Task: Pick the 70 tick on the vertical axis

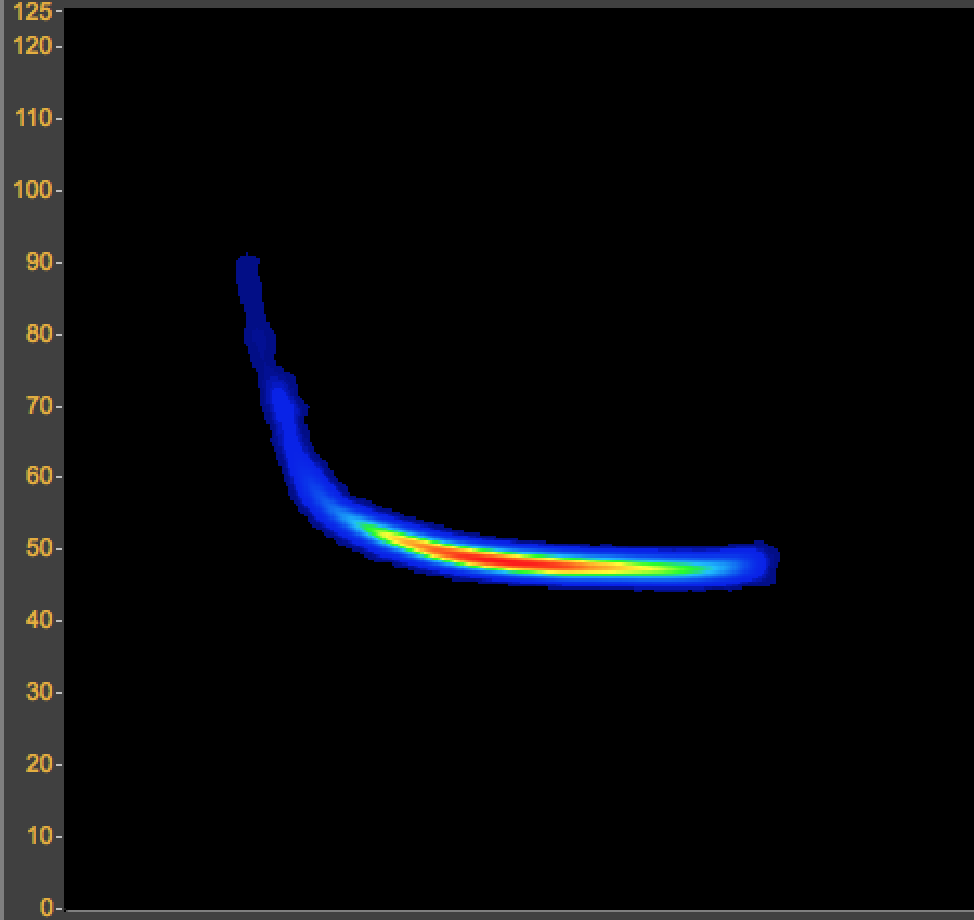Action: click(38, 406)
